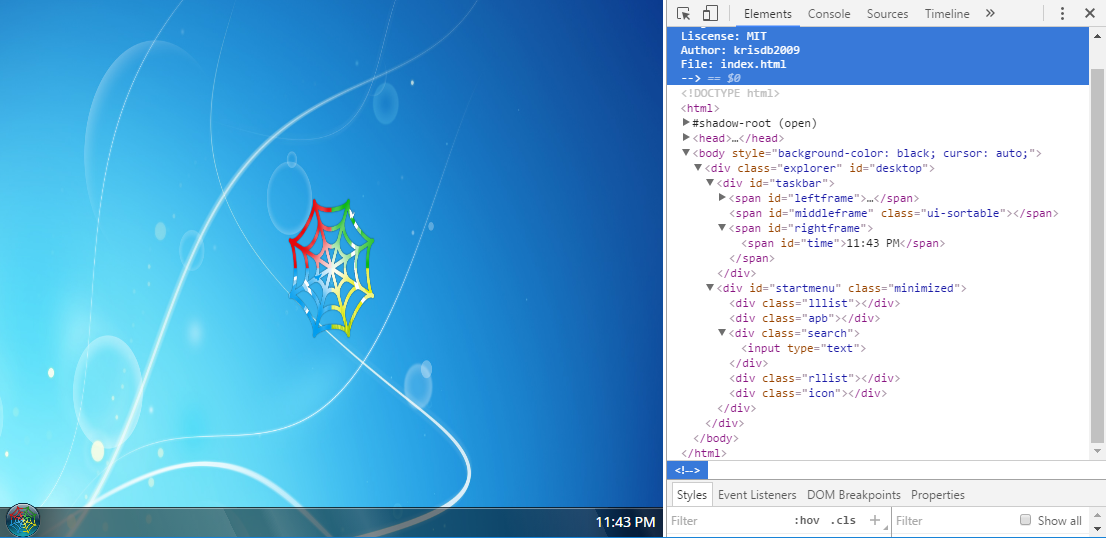
Task: Click the plus icon to add style rule
Action: (875, 520)
